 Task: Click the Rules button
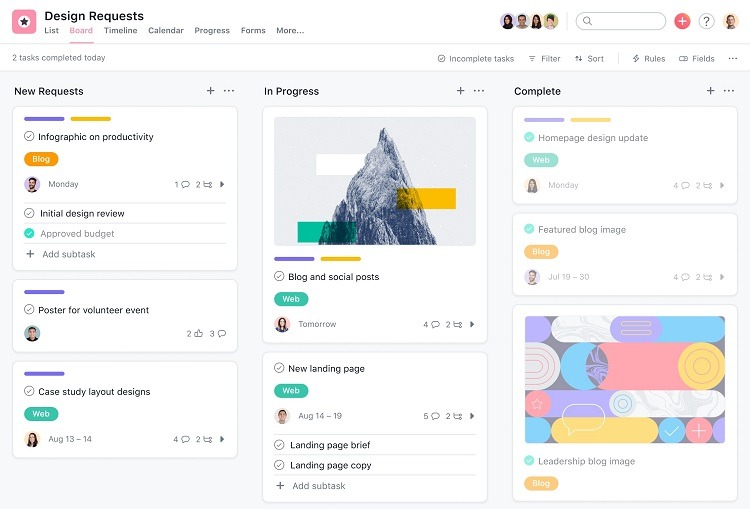[648, 59]
